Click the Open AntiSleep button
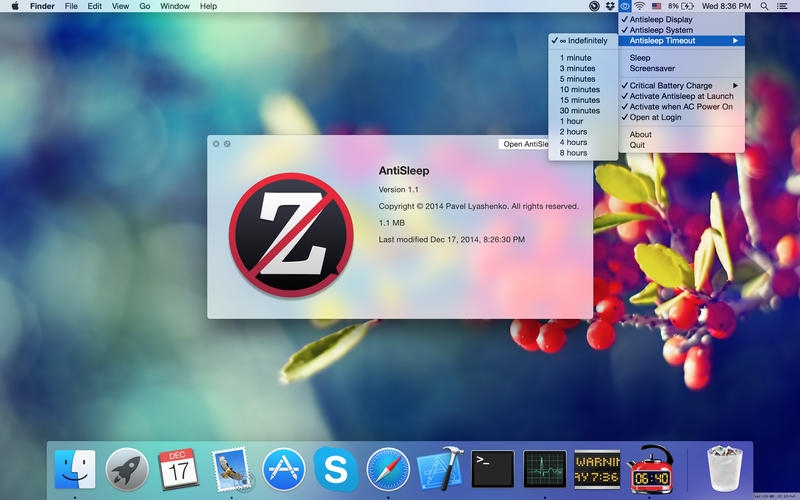 tap(524, 144)
